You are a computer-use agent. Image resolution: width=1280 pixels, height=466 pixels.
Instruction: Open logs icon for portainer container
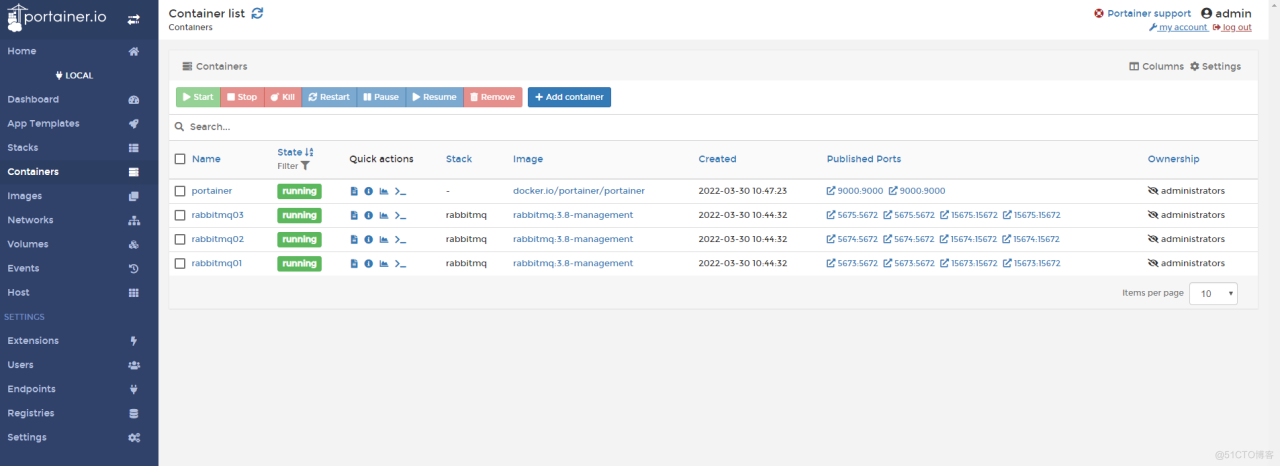[x=354, y=191]
